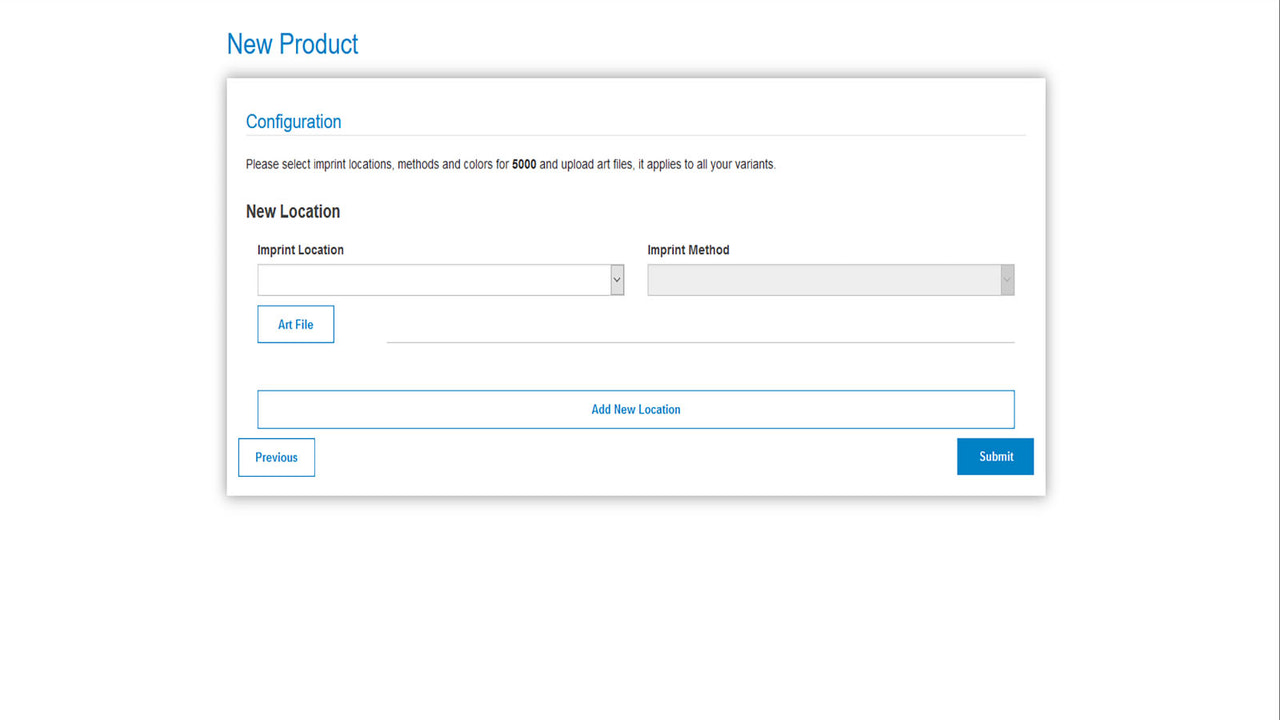Click the instruction text about imprint locations
1280x720 pixels.
point(510,164)
